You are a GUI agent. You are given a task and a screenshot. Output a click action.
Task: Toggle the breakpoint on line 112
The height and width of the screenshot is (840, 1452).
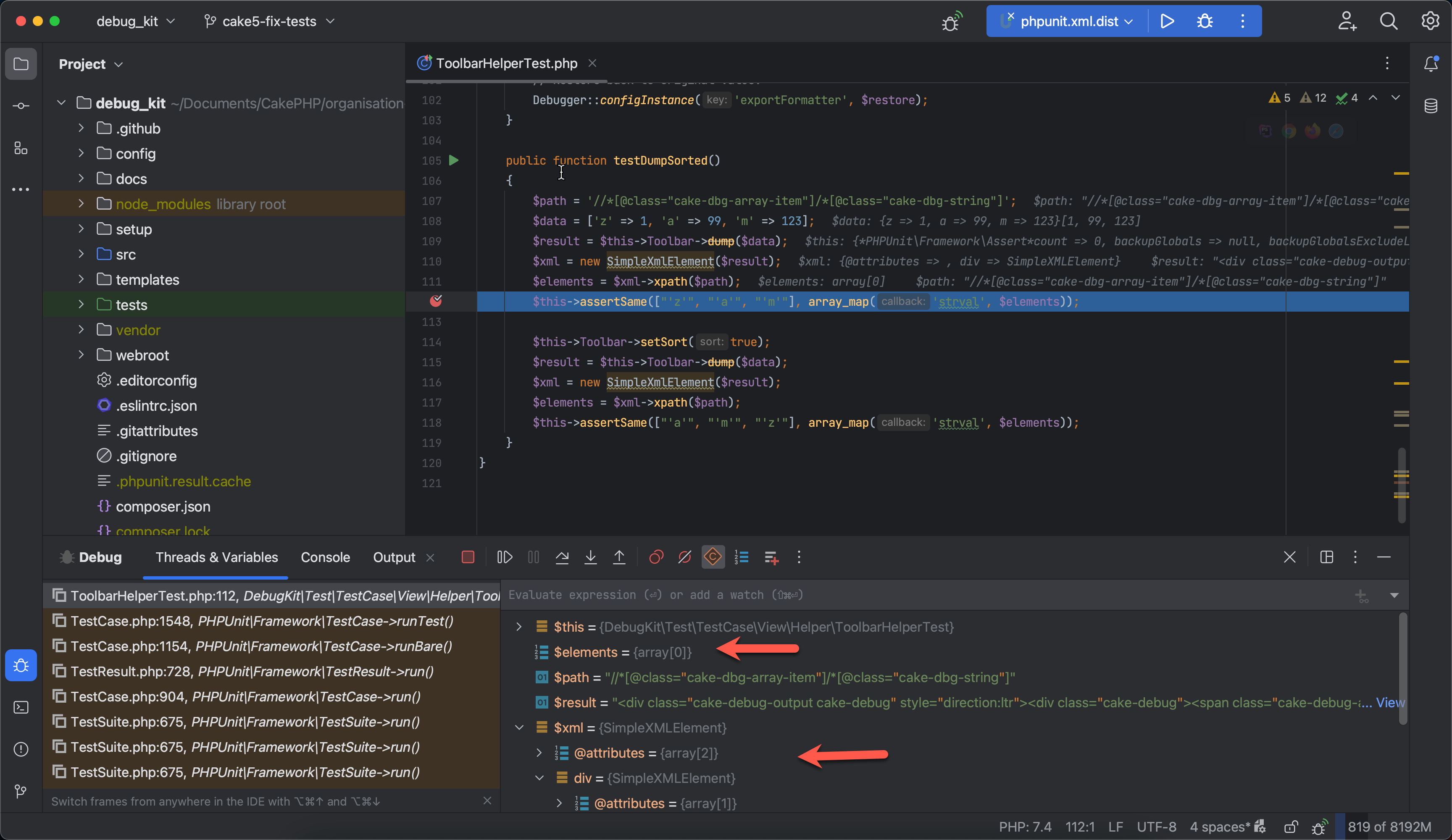436,301
